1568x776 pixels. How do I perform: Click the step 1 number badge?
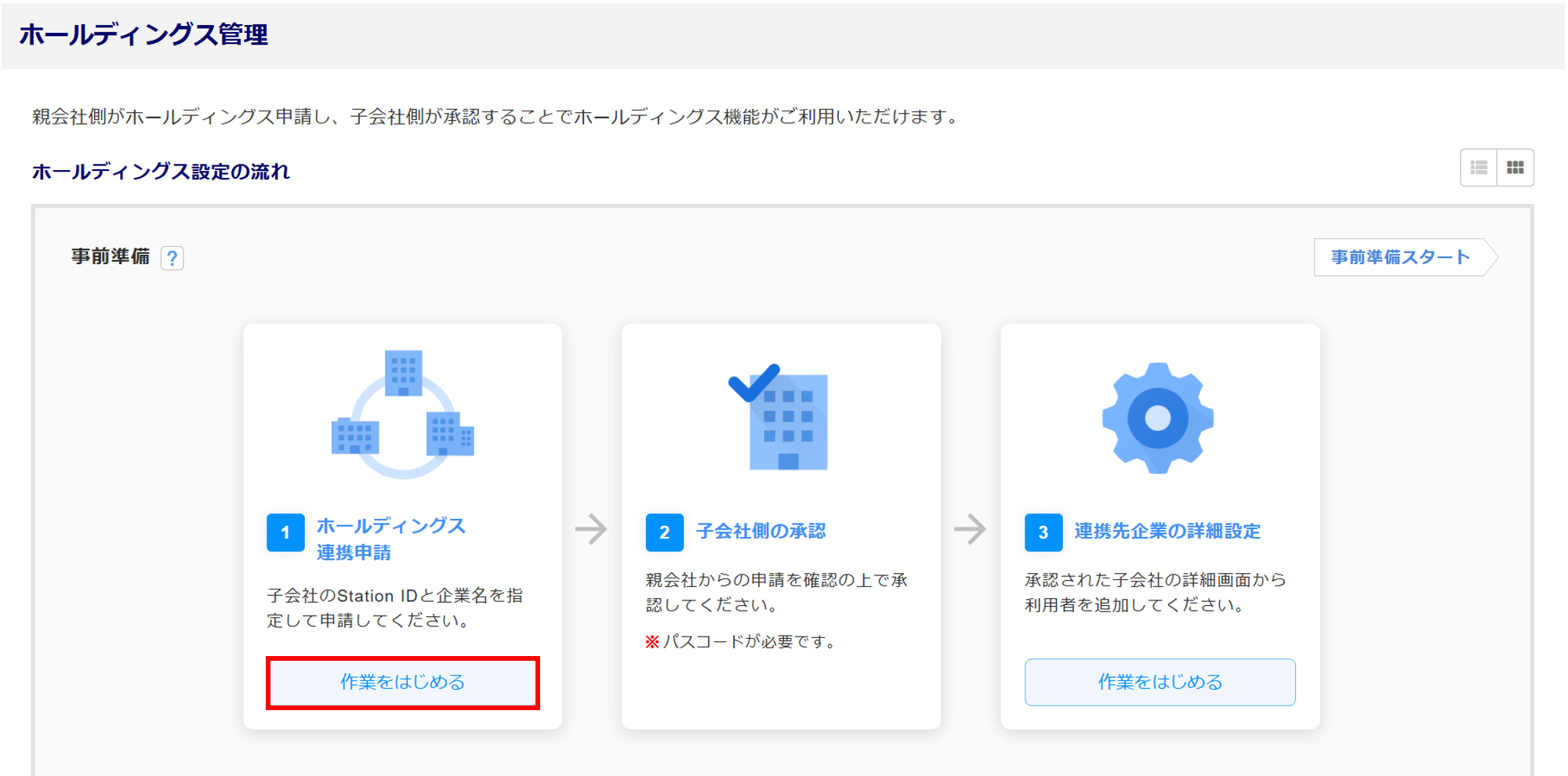pyautogui.click(x=285, y=533)
